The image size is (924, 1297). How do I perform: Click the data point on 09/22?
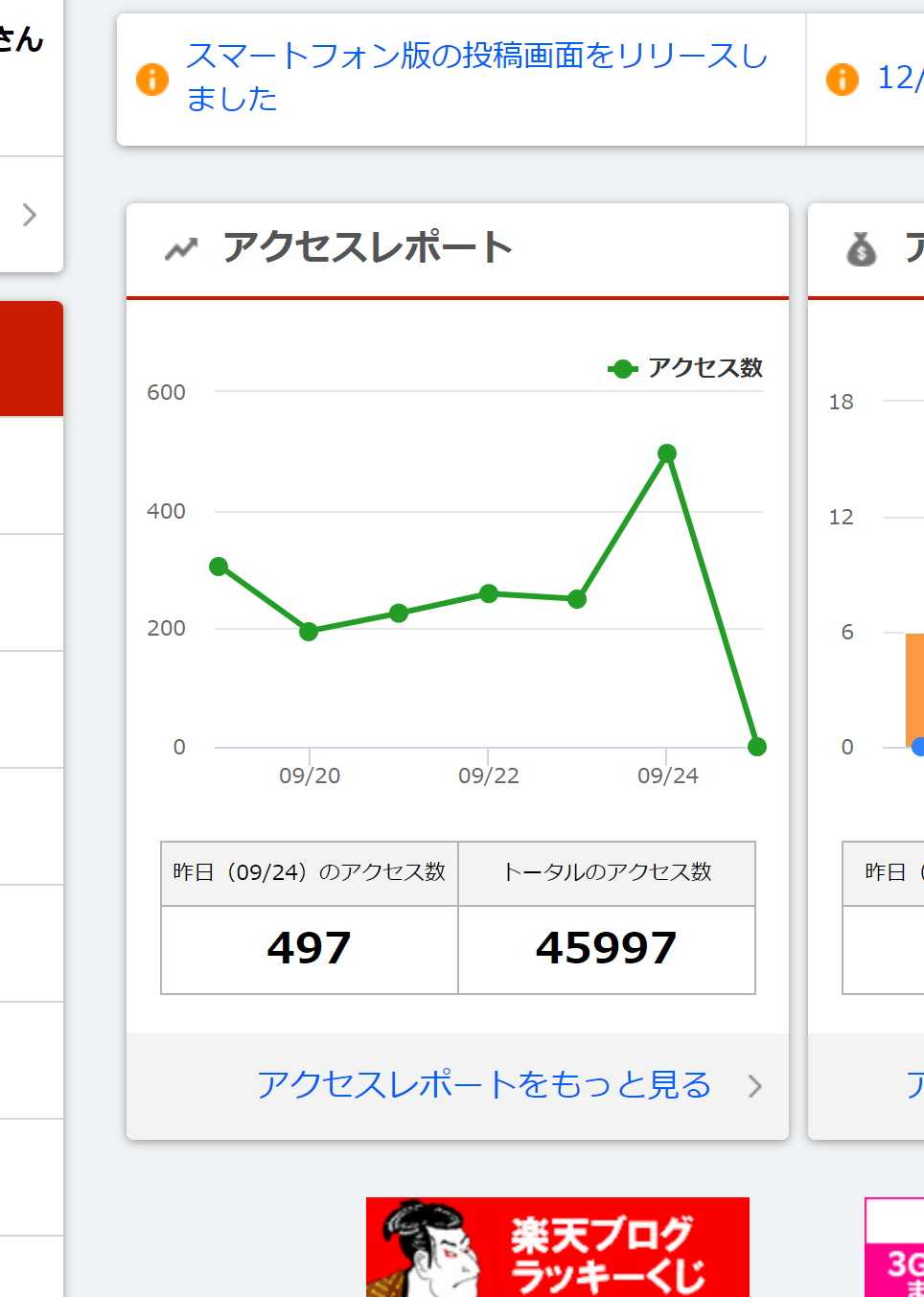click(489, 593)
